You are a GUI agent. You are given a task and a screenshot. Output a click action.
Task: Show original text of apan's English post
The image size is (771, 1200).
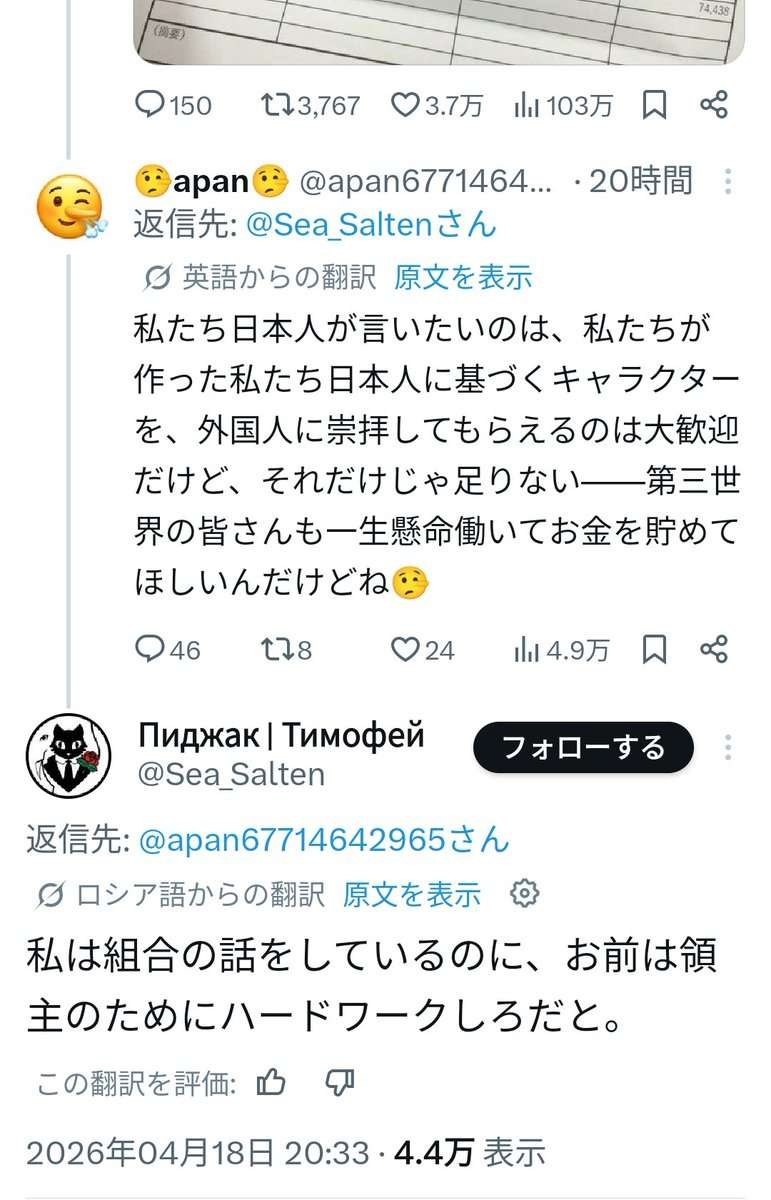click(463, 277)
